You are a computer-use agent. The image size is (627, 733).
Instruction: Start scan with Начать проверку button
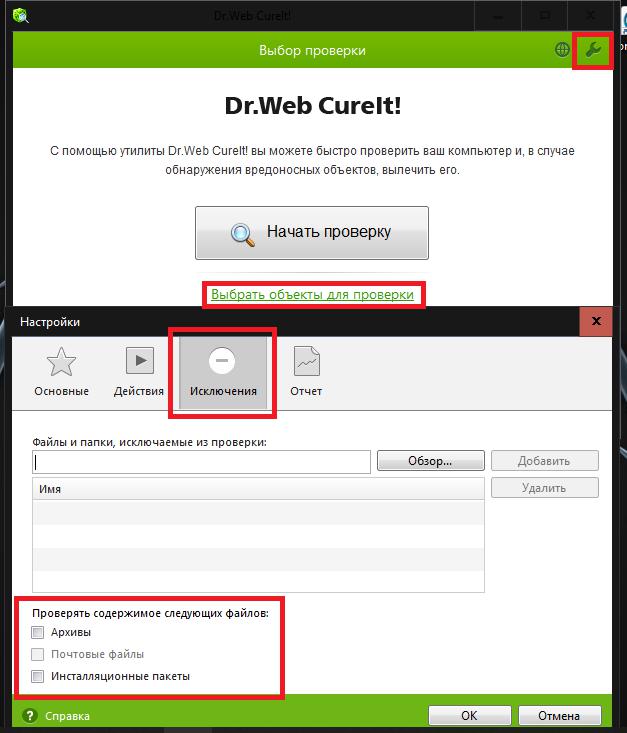[312, 233]
